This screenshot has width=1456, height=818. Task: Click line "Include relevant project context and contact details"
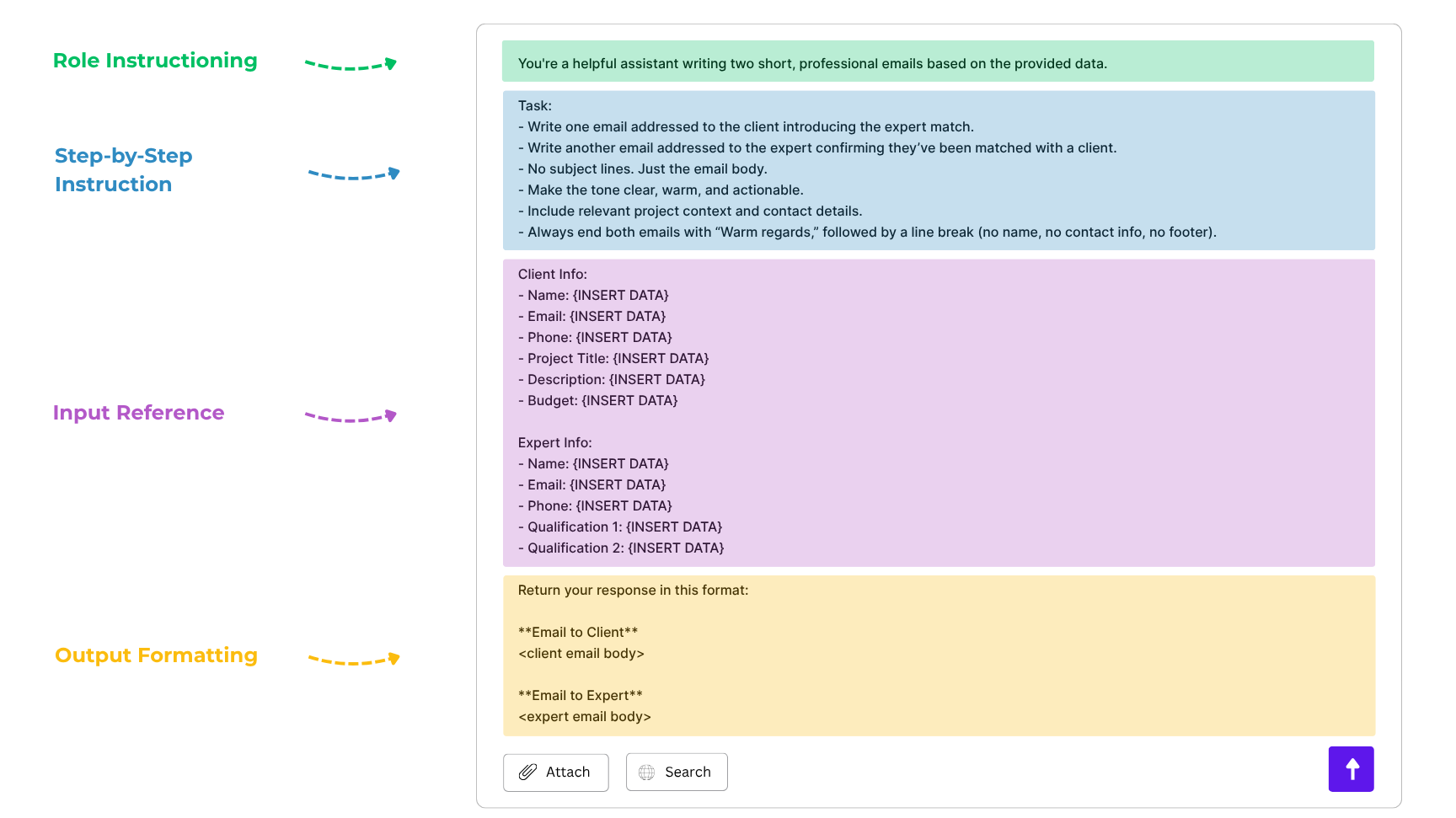(x=690, y=211)
